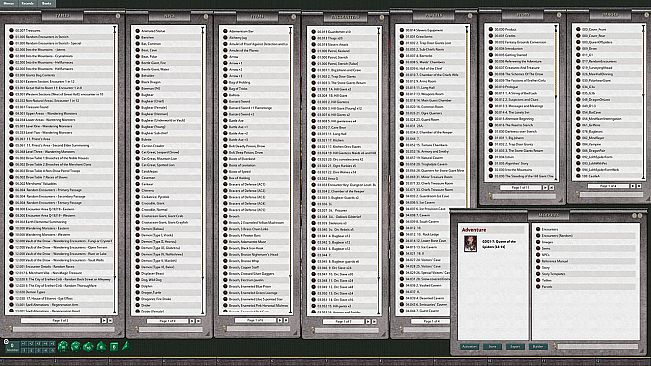Image resolution: width=651 pixels, height=366 pixels.
Task: Open 'Hall of the Chief' list entry
Action: tap(432, 68)
